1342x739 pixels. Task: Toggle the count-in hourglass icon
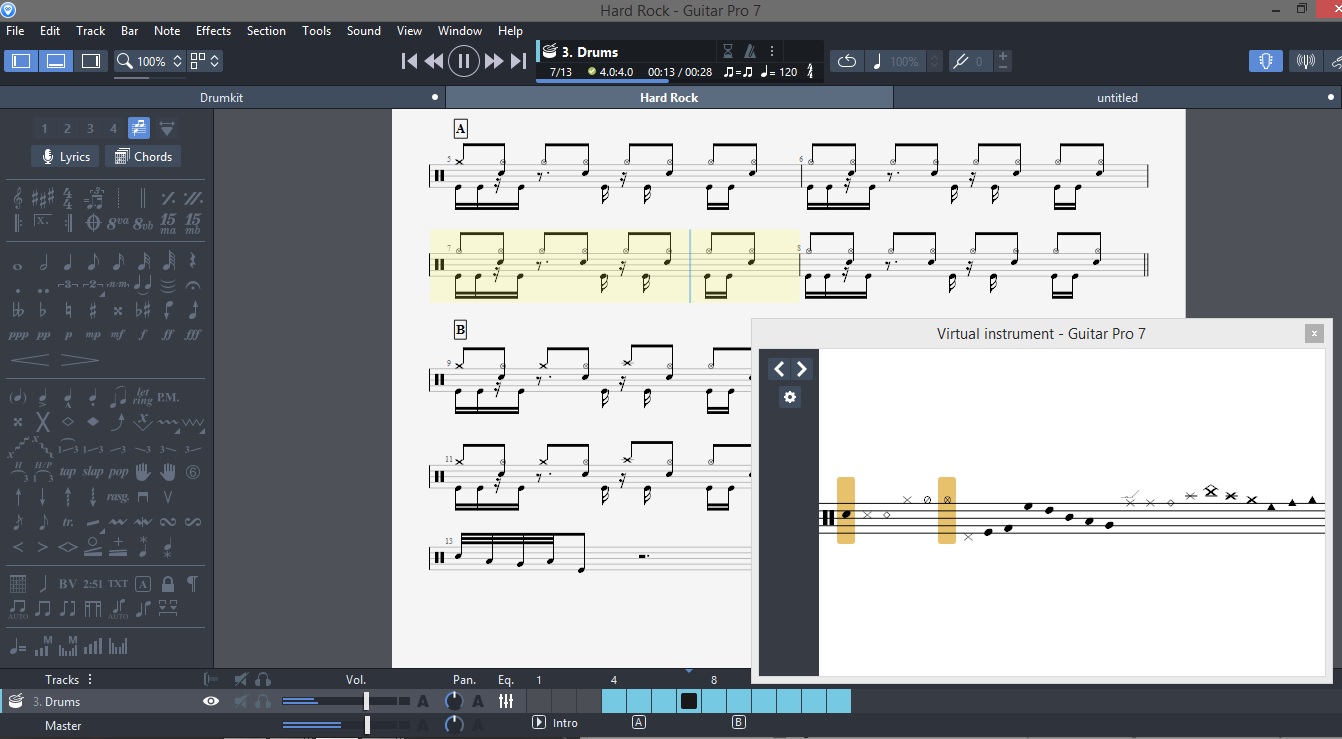click(728, 51)
